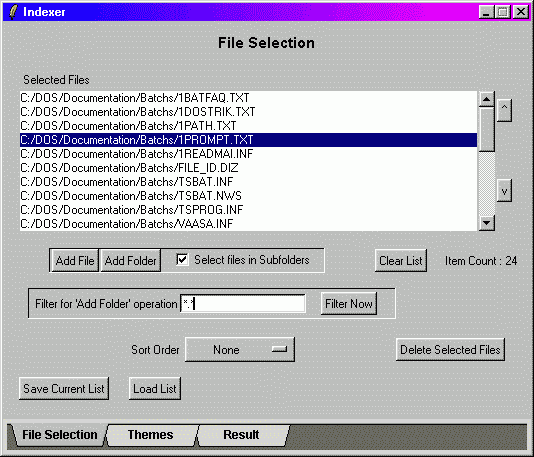This screenshot has height=457, width=534.
Task: Focus the Add Folder filter text field
Action: coord(242,303)
